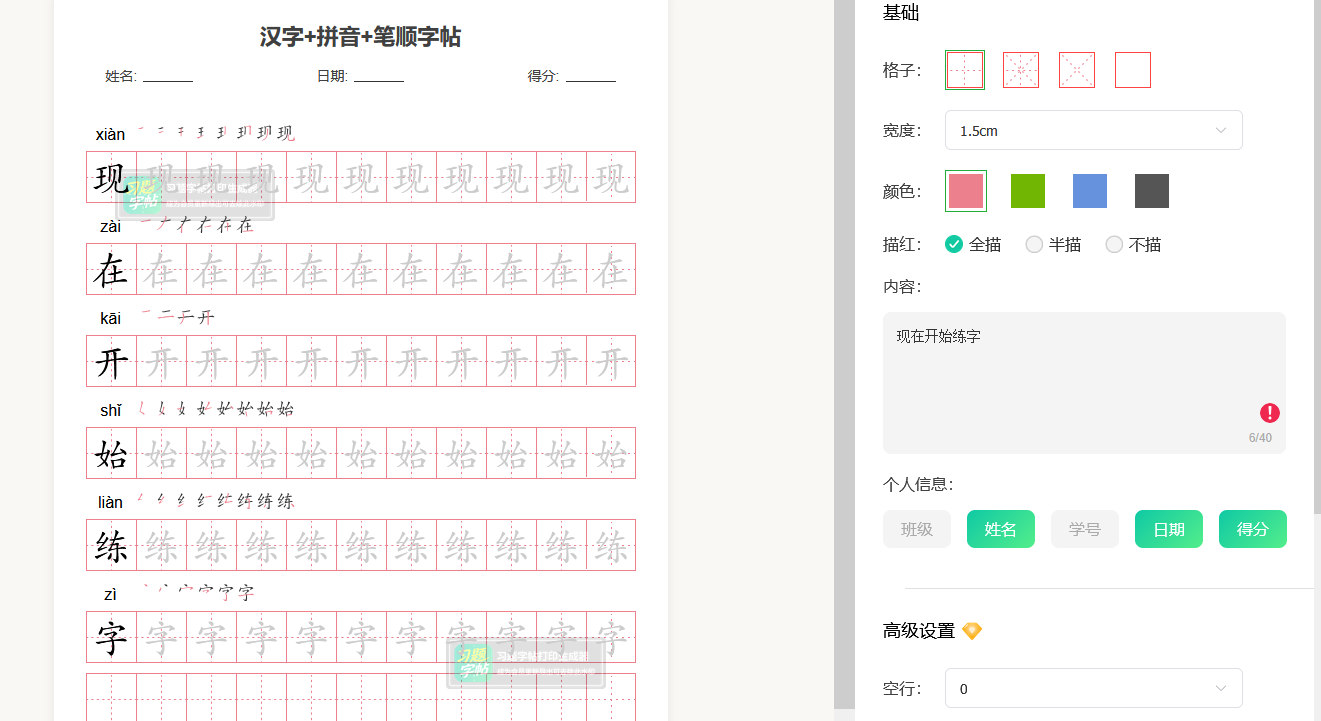Click the pinyin label liàn
Screen dimensions: 1321x721
(111, 502)
